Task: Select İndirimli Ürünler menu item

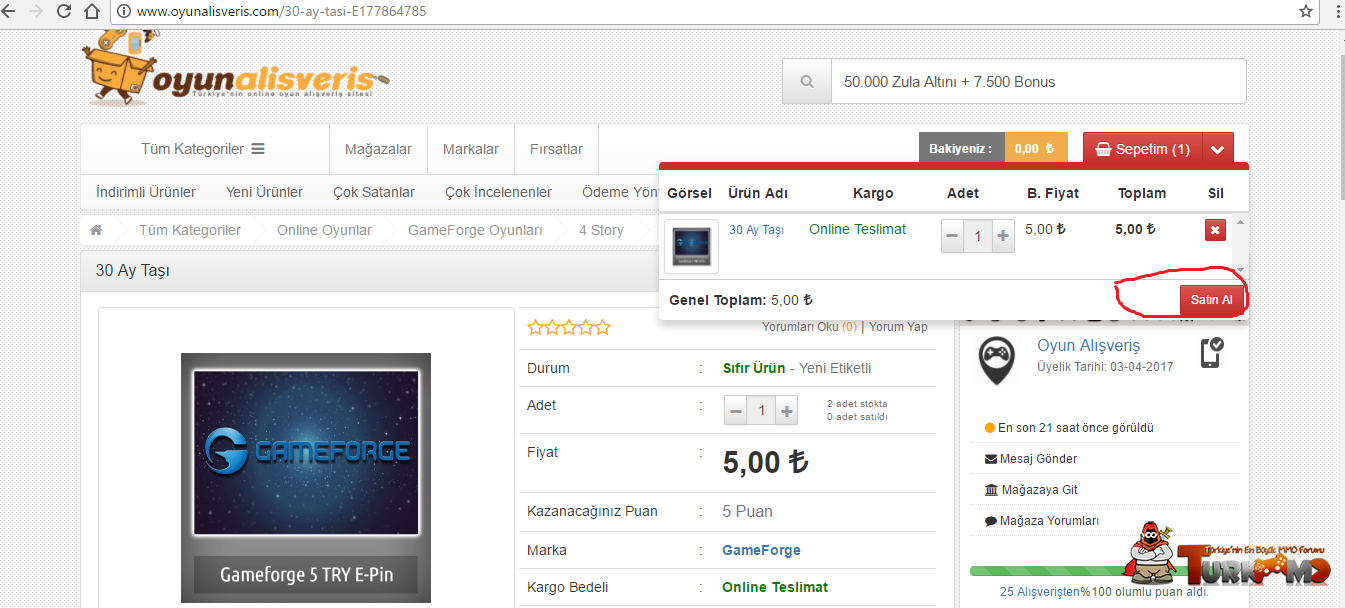Action: point(146,192)
